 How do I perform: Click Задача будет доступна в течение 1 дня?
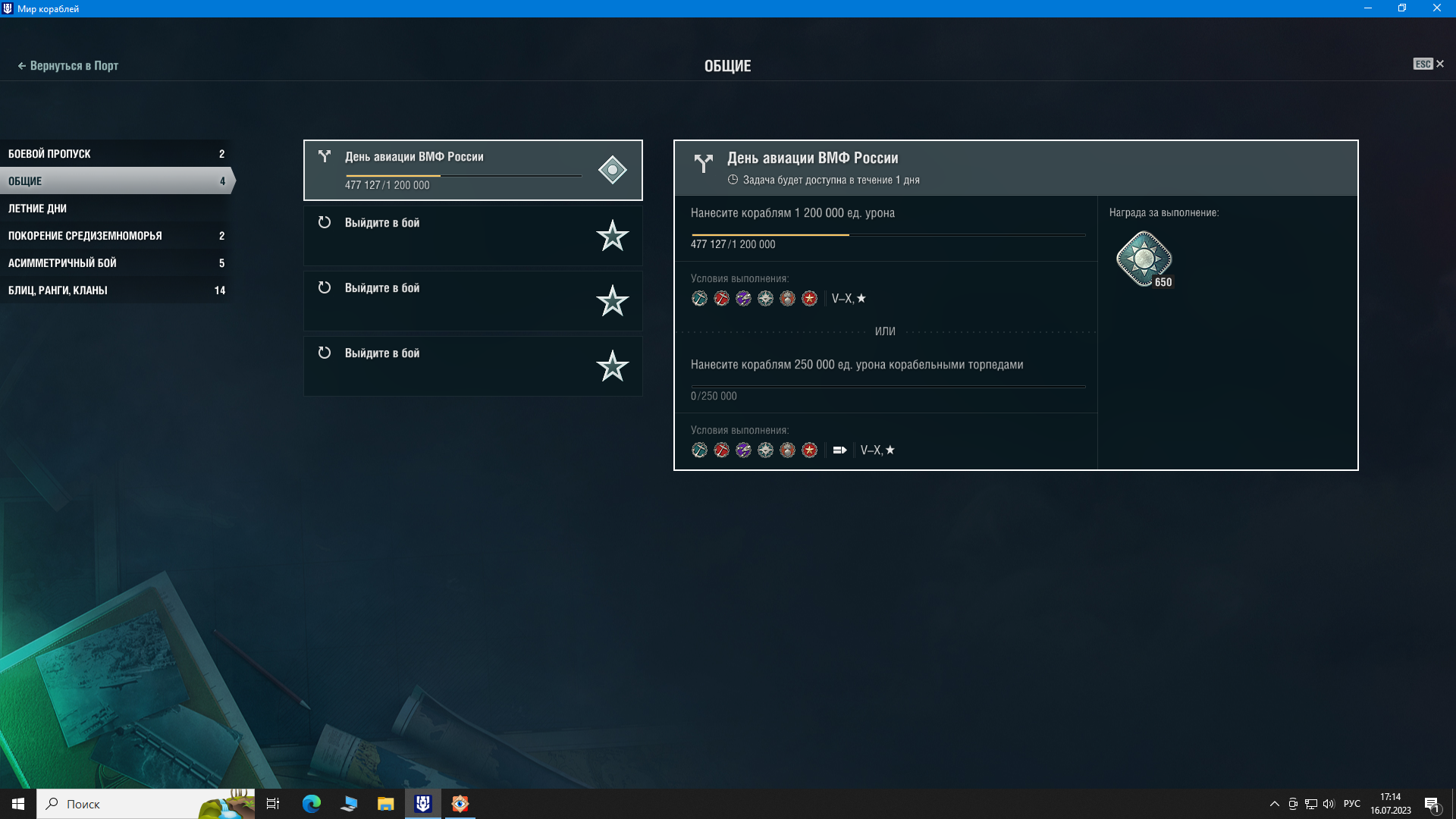(831, 180)
